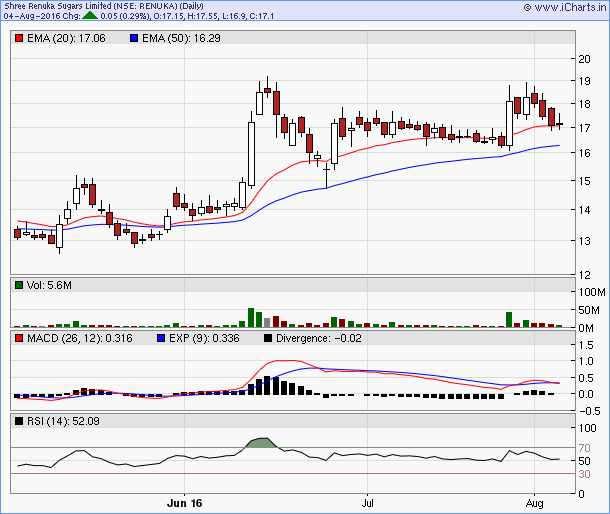Click the MACD axis label -0.5
The height and width of the screenshot is (514, 610).
tap(589, 411)
